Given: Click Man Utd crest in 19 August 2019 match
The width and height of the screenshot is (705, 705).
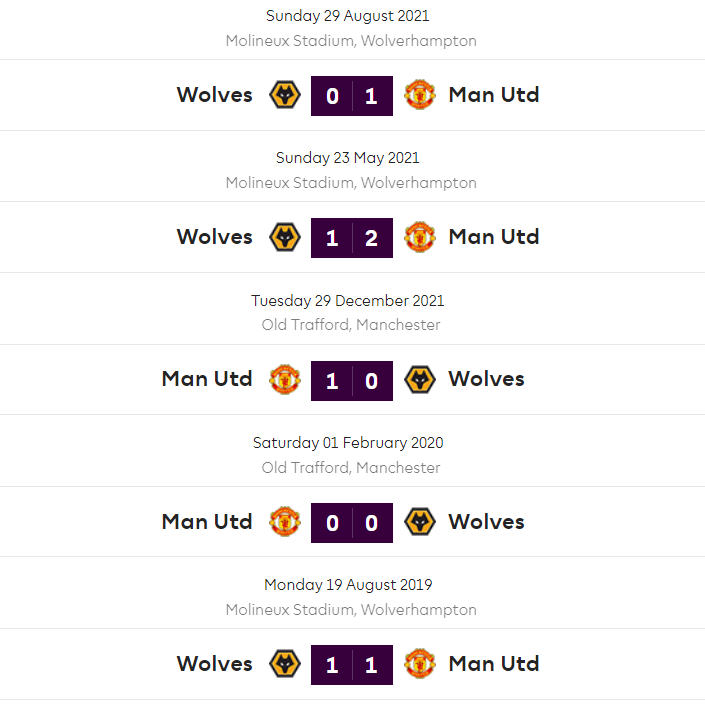Looking at the screenshot, I should [x=419, y=664].
